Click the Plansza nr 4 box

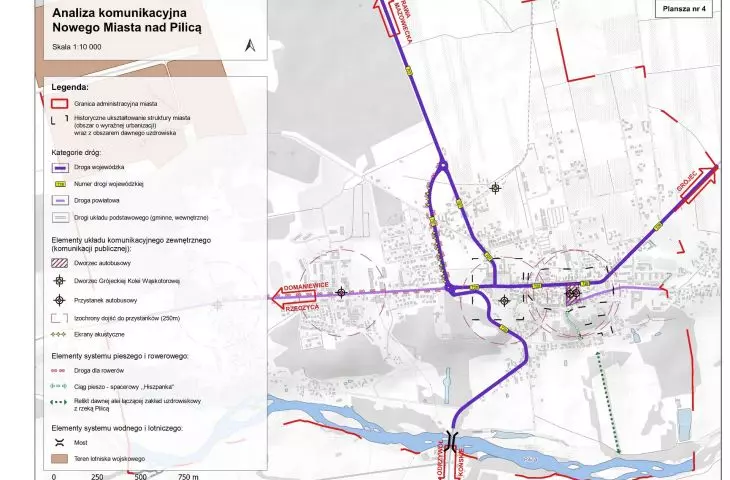pyautogui.click(x=684, y=9)
